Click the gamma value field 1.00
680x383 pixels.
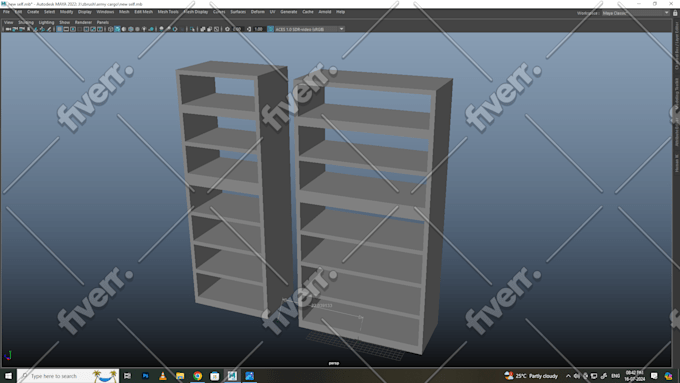[x=258, y=29]
